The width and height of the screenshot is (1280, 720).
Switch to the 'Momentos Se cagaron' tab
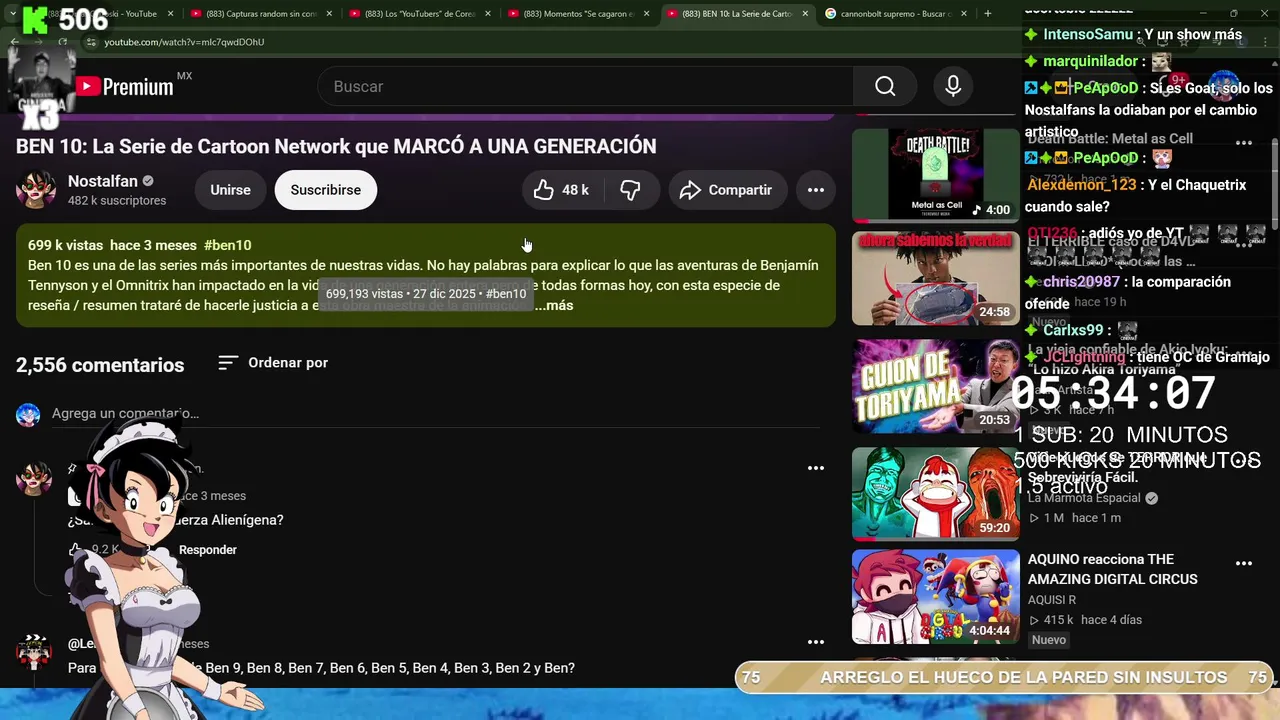coord(577,14)
